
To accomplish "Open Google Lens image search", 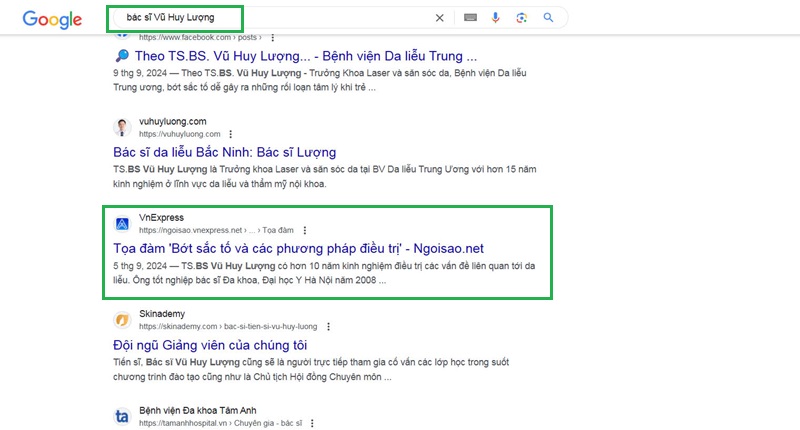I will coord(522,18).
